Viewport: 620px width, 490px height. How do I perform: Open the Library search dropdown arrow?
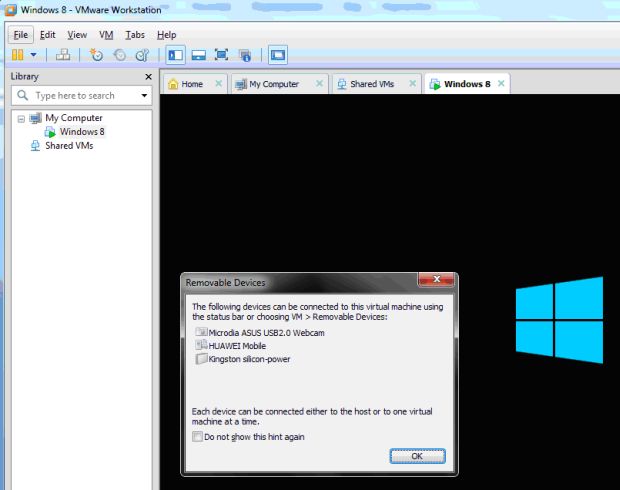click(144, 96)
